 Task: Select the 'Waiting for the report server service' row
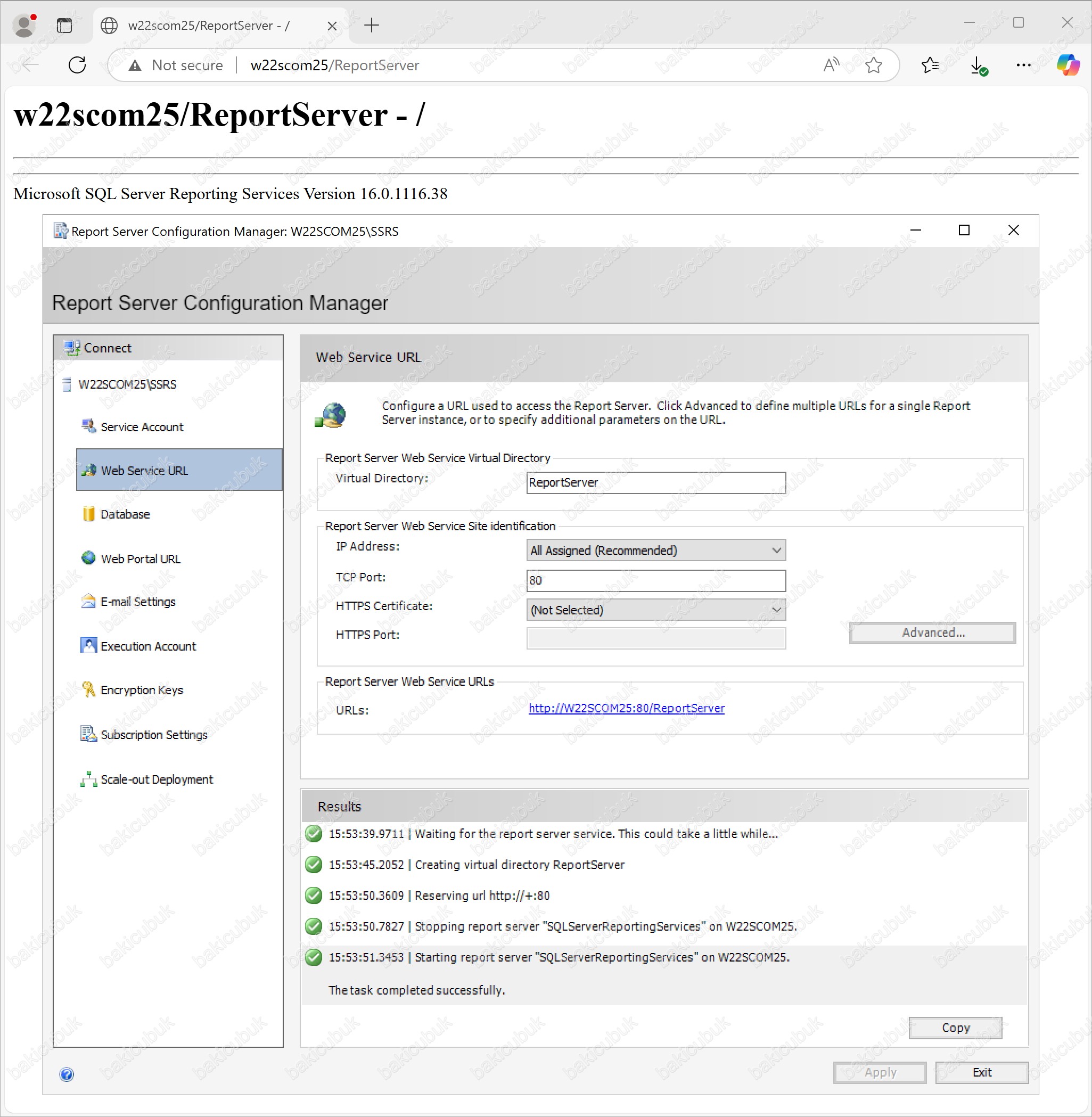[664, 833]
